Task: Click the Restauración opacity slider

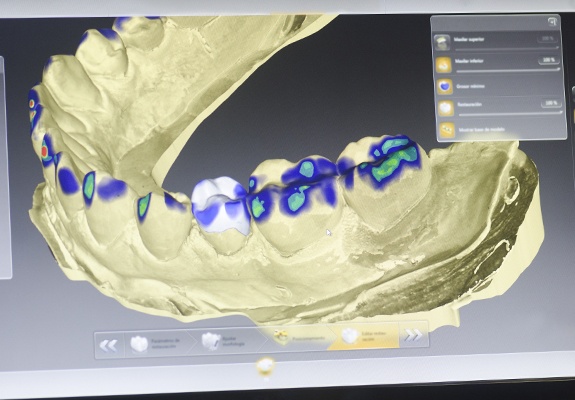Action: (x=510, y=114)
